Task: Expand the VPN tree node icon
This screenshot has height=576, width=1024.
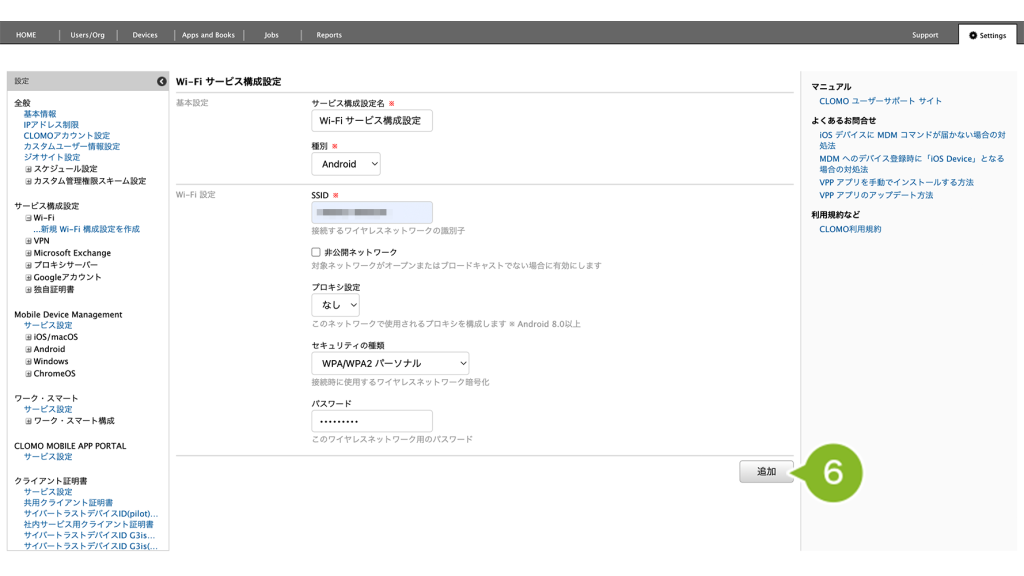Action: pyautogui.click(x=29, y=241)
